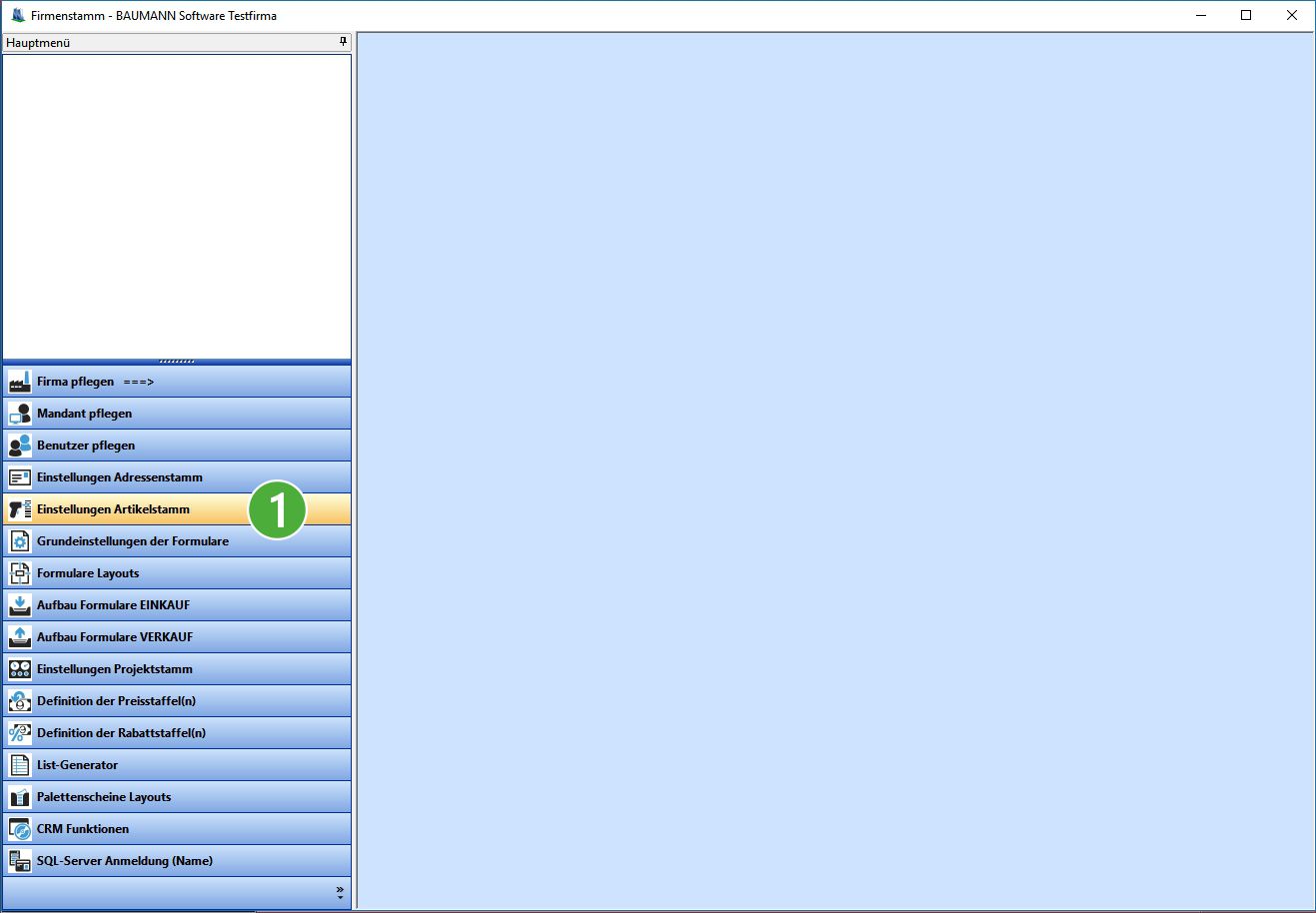This screenshot has width=1316, height=913.
Task: Click the gear document icon for Grundeinstellungen
Action: coord(20,541)
